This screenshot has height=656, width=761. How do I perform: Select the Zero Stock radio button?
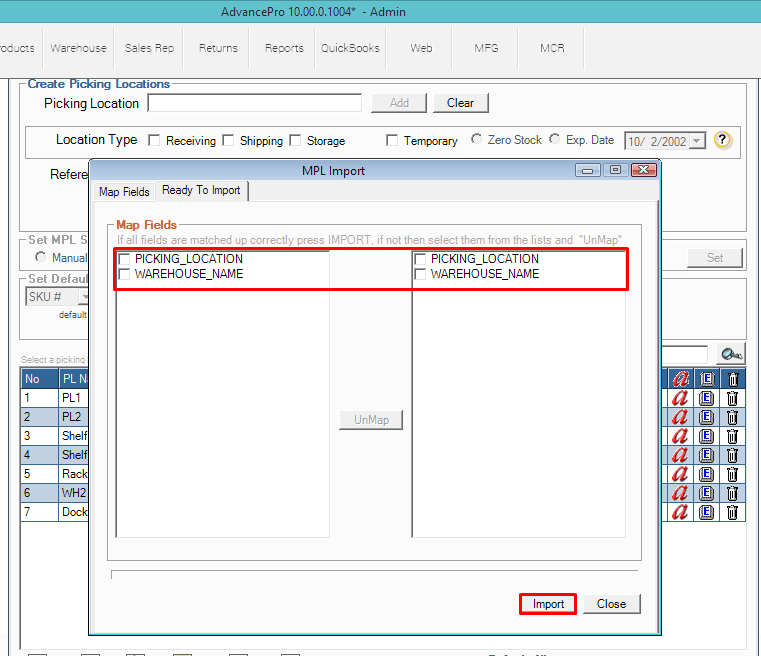coord(476,140)
